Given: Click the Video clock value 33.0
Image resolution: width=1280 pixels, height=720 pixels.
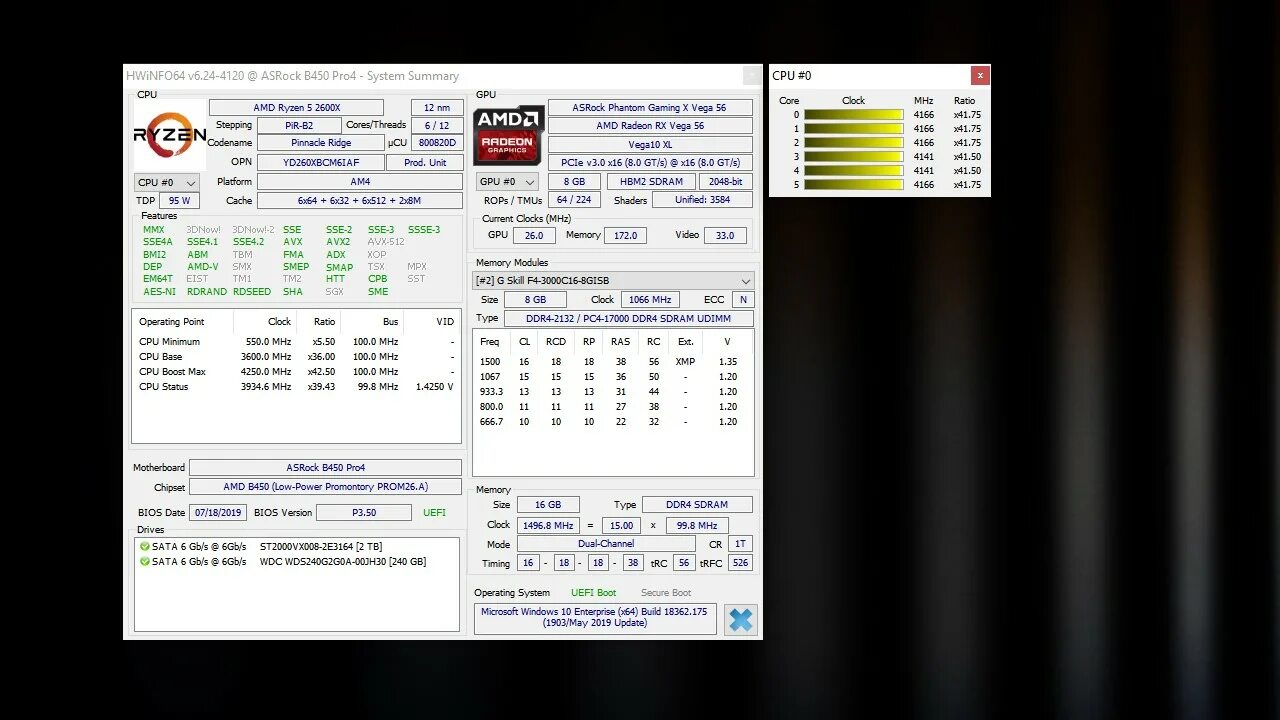Looking at the screenshot, I should click(x=725, y=235).
